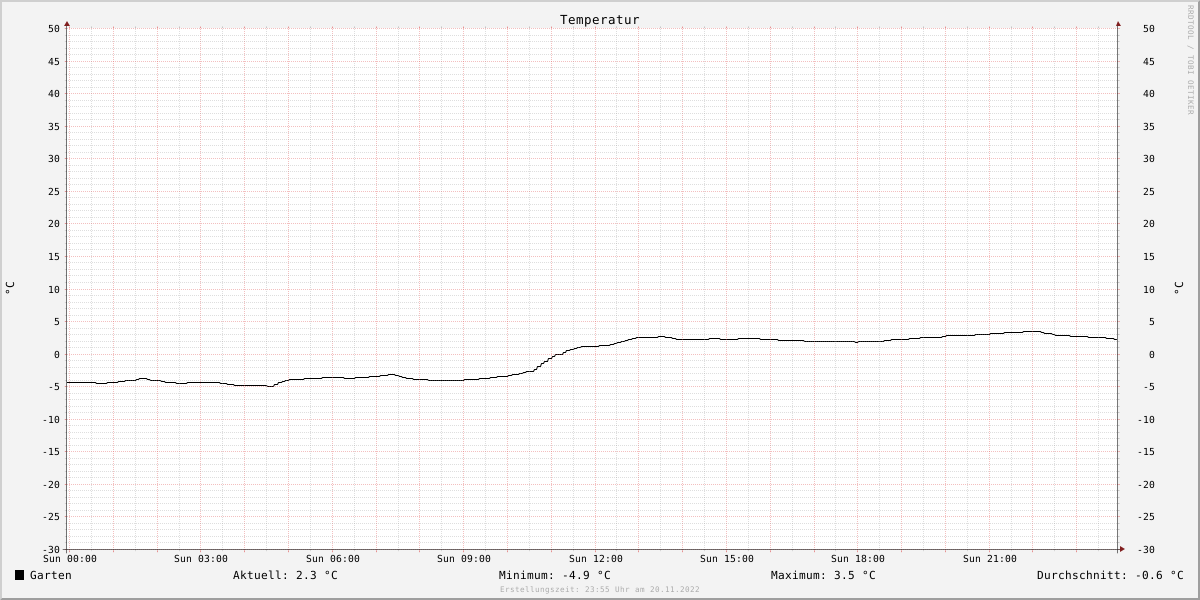Click the -10 tick on left axis

tap(51, 420)
